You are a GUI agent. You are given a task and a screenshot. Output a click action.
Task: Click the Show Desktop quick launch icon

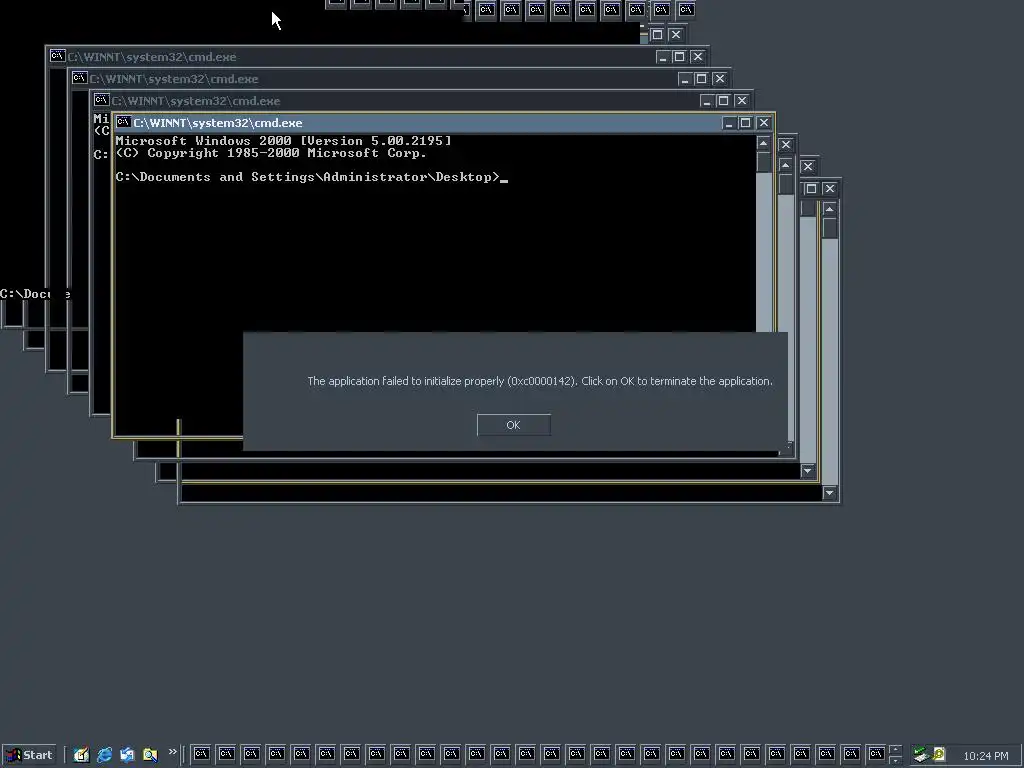82,755
